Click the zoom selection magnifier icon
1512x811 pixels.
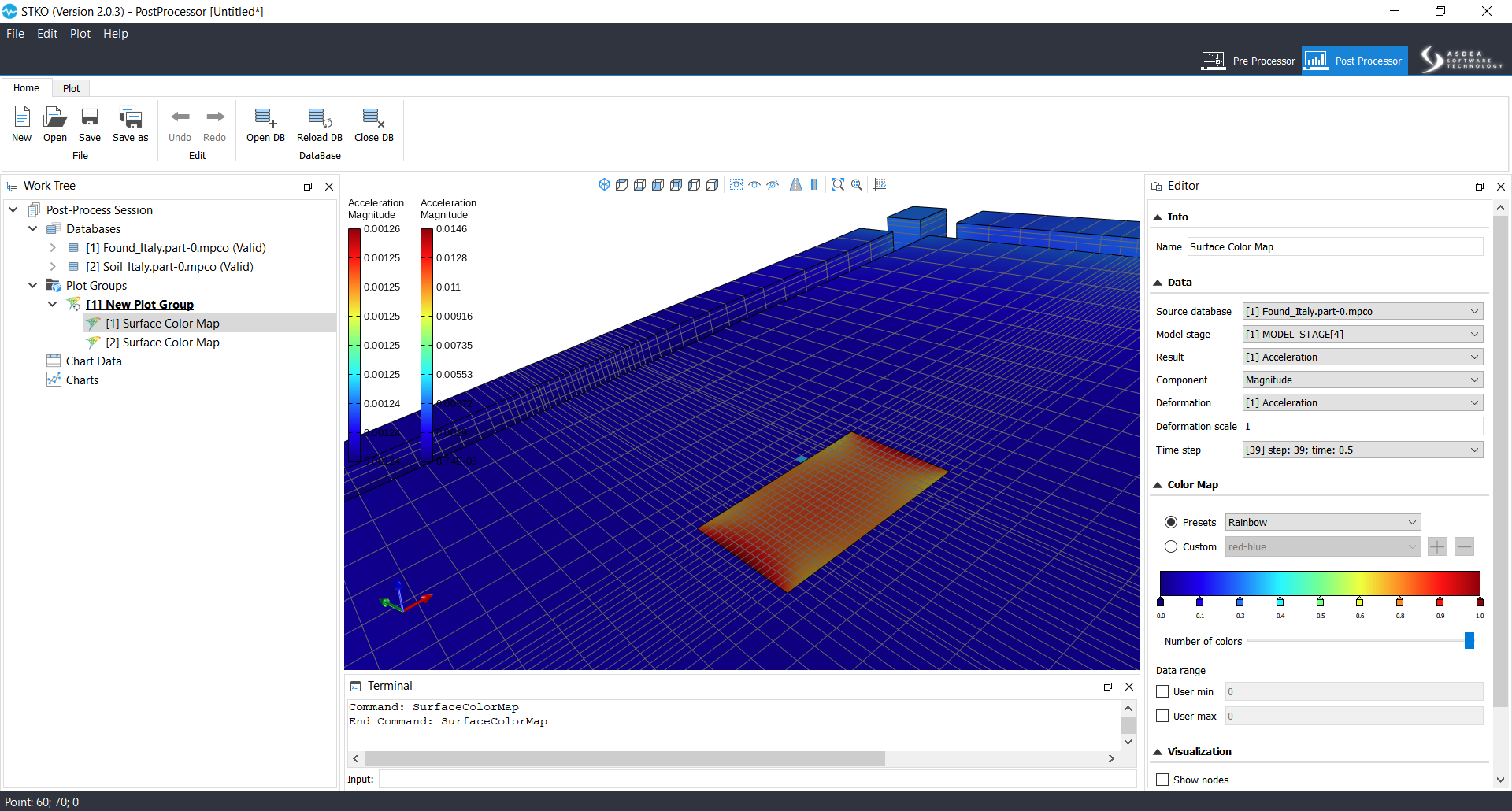(857, 184)
